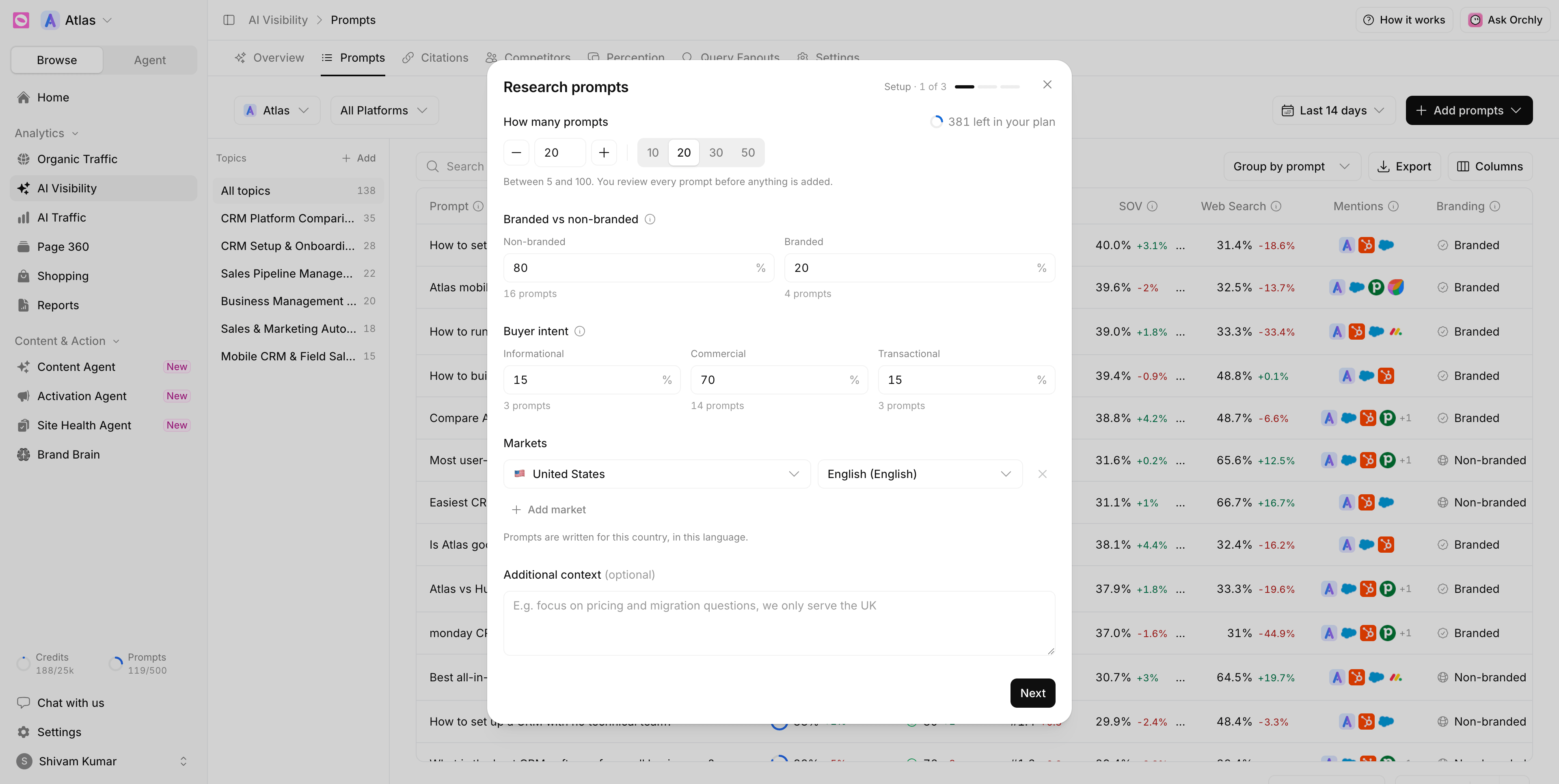Click info icon next to Web Search column

coord(1276,206)
